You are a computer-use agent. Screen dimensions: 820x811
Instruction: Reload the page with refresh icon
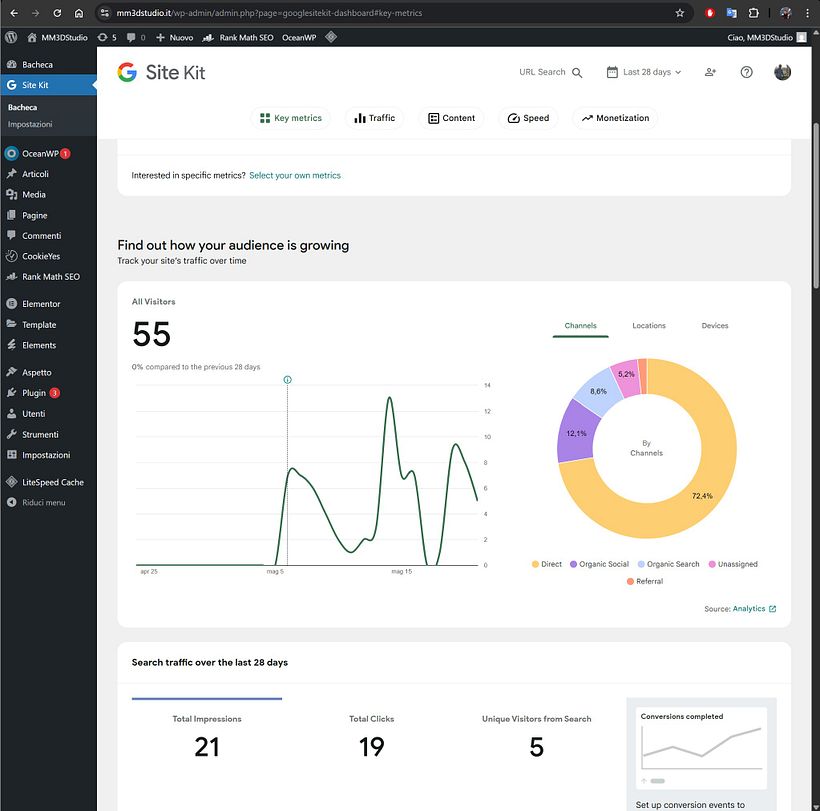coord(57,13)
